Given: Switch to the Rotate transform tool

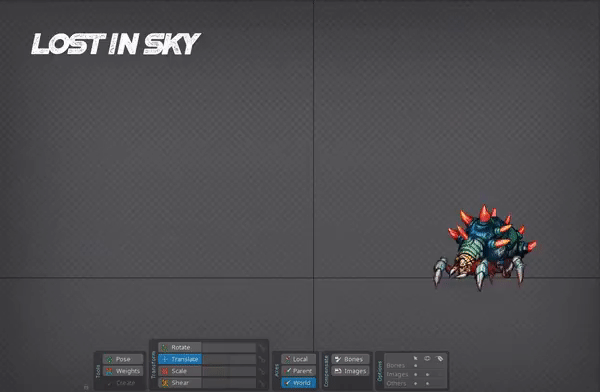Looking at the screenshot, I should 180,347.
